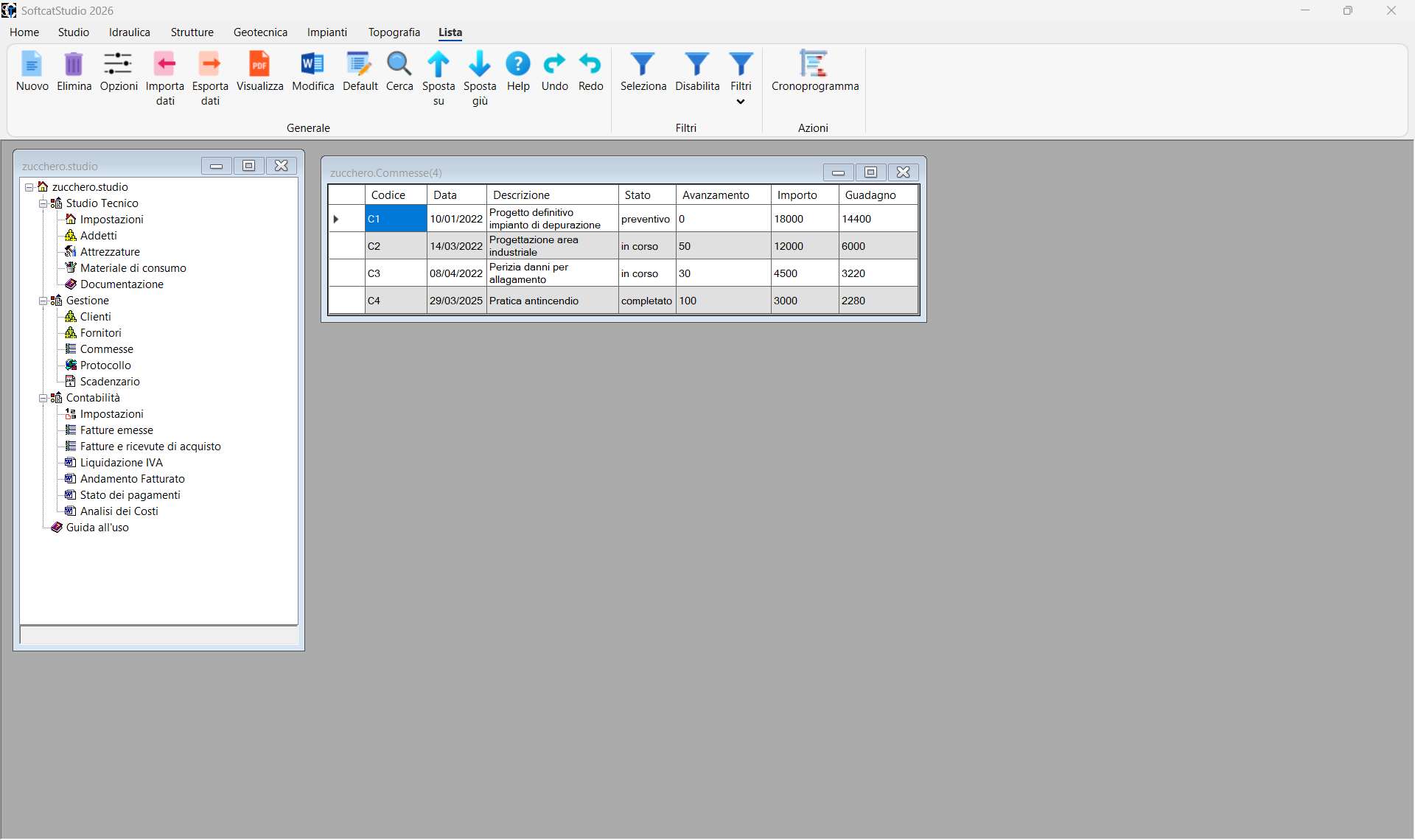Select Fornitori in the tree
1415x840 pixels.
100,333
